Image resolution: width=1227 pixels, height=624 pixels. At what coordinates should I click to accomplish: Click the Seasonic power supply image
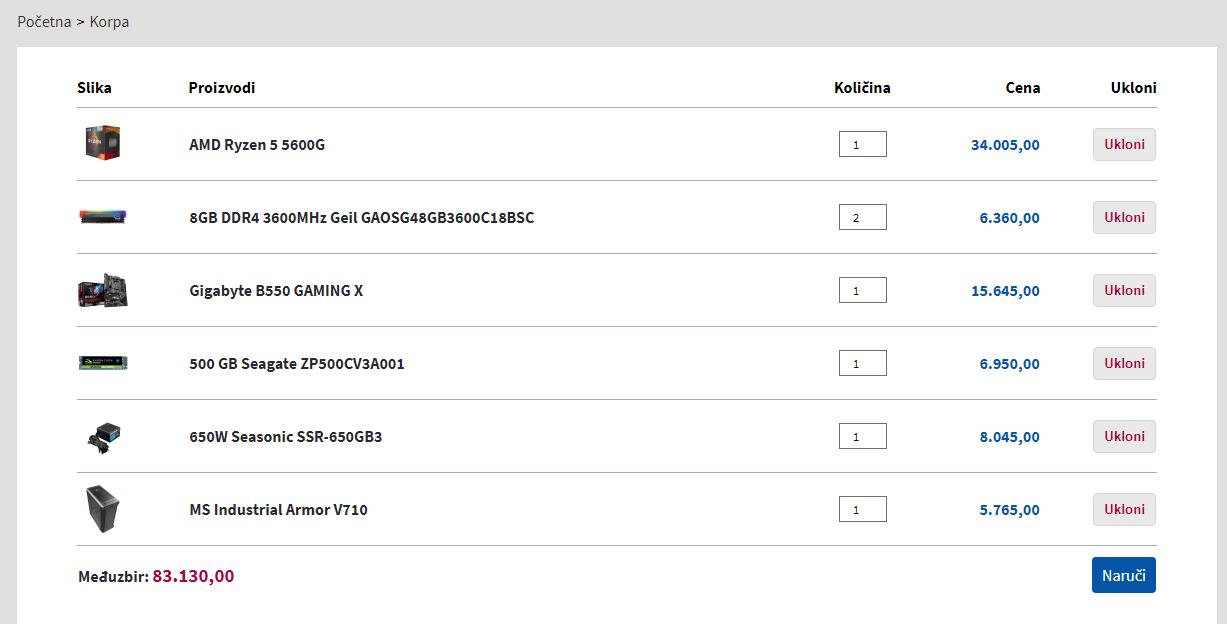pos(103,436)
